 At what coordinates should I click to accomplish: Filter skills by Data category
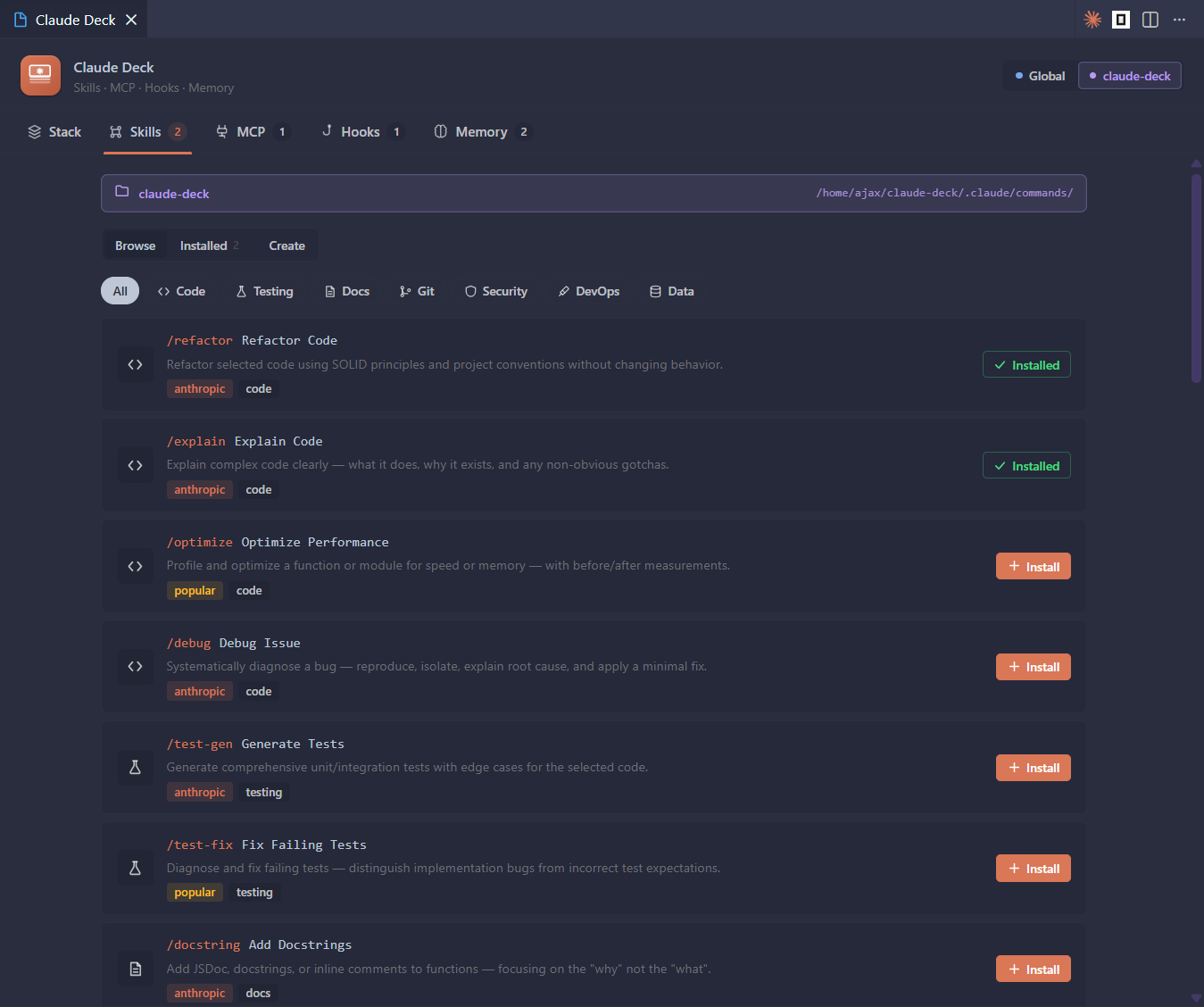click(x=672, y=291)
